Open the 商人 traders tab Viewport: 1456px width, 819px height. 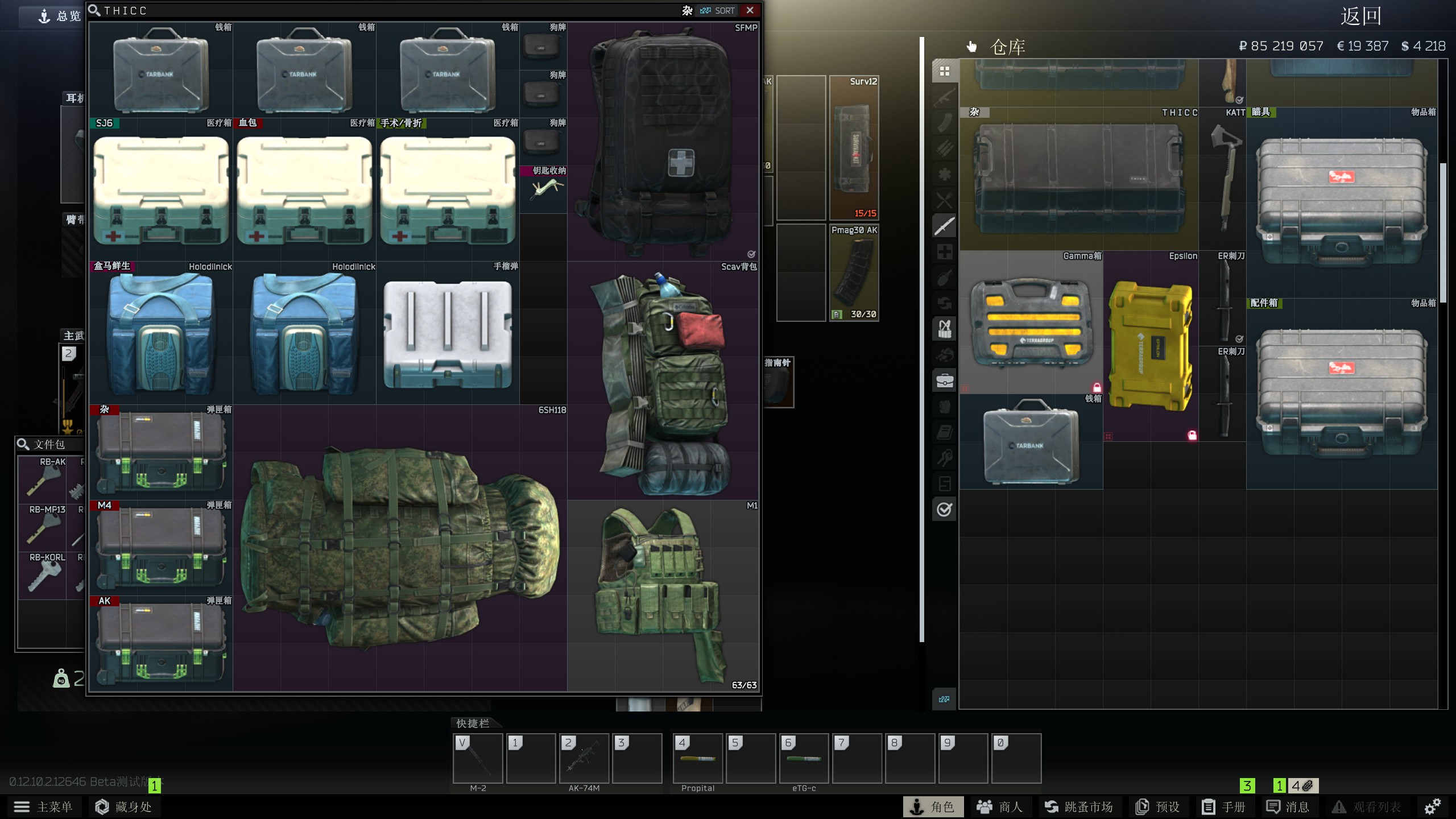click(1000, 806)
